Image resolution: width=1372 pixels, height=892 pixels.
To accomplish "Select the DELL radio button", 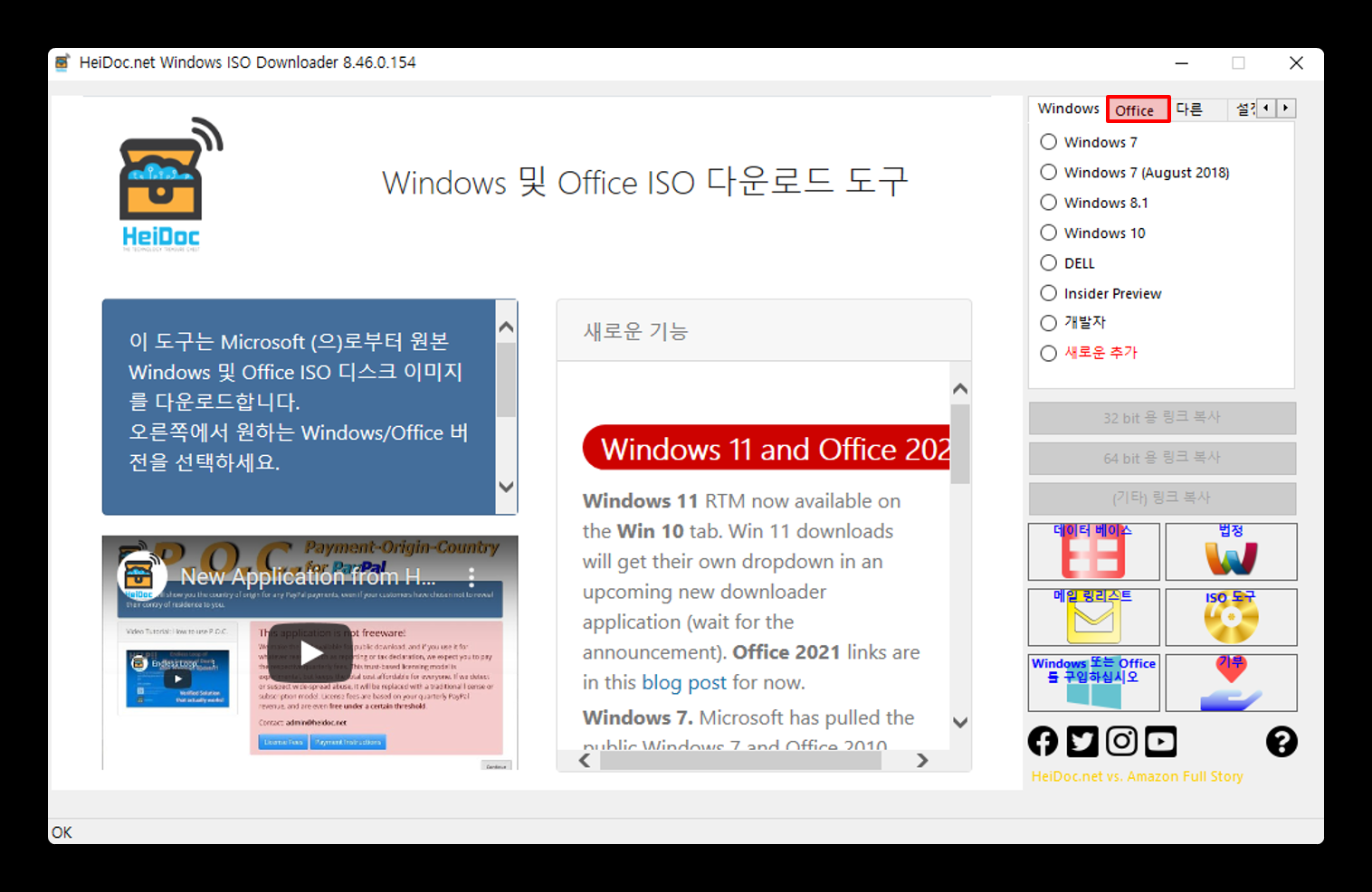I will click(1048, 262).
